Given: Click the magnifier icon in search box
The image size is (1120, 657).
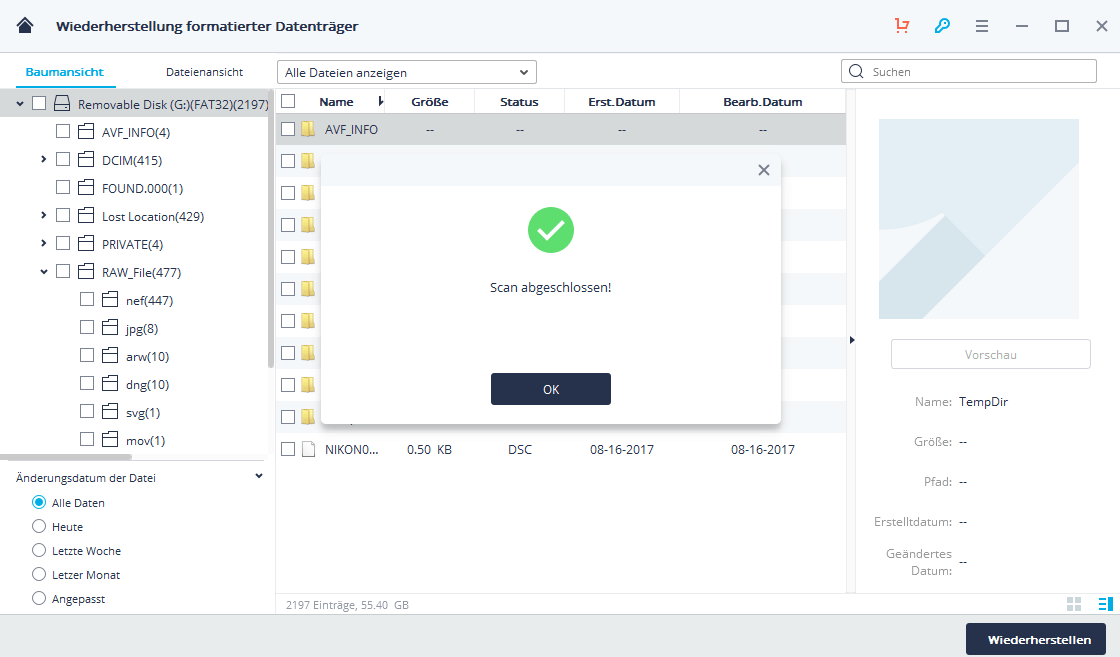Looking at the screenshot, I should 856,72.
